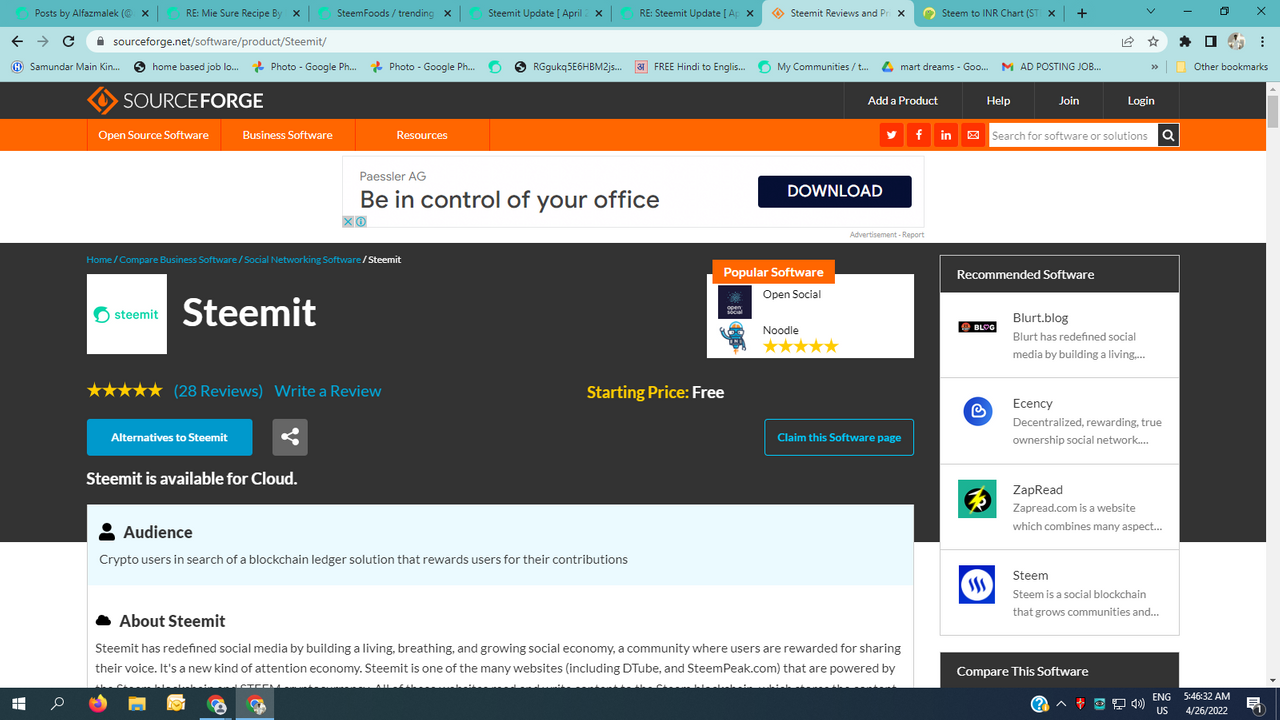Open Blurt.blog logo in Recommended Software
This screenshot has width=1280, height=720.
(977, 327)
